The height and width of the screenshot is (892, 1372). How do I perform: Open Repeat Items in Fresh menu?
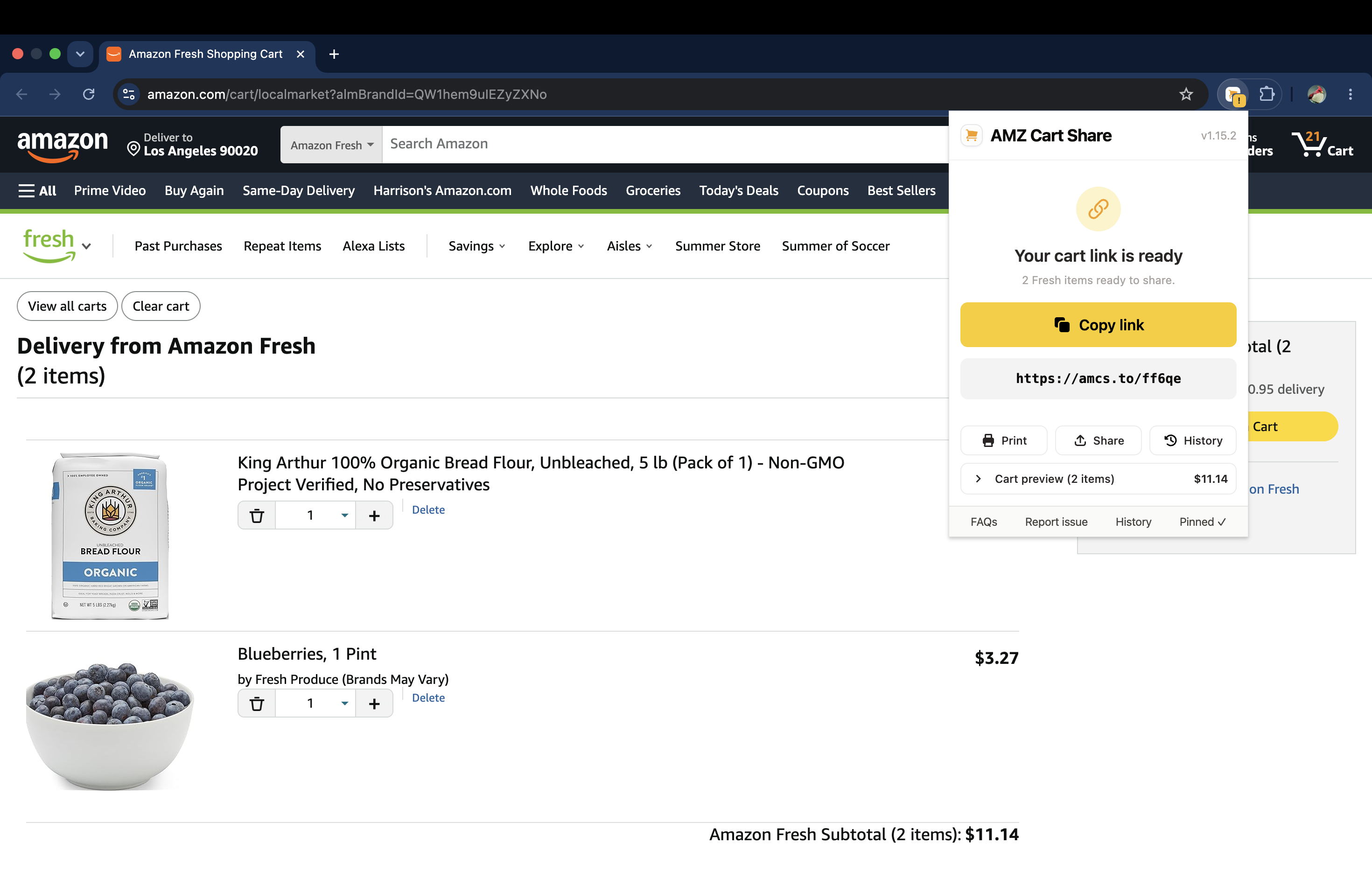point(282,246)
